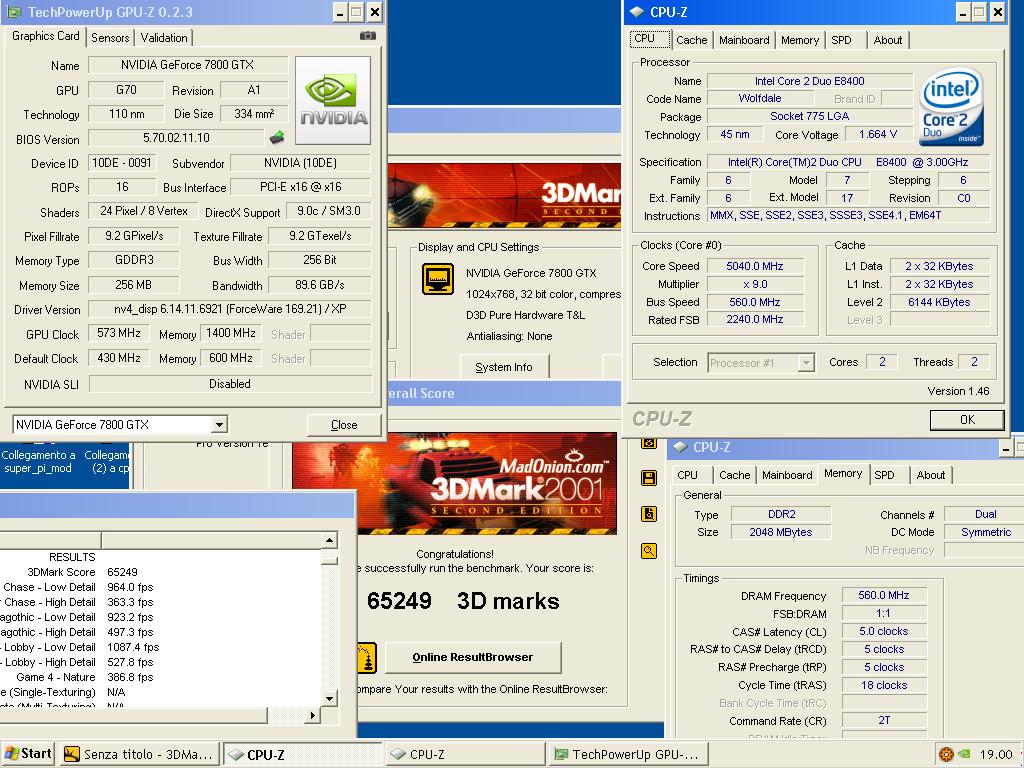Click the top CPU-Z title bar icon
The width and height of the screenshot is (1024, 768).
tap(636, 12)
